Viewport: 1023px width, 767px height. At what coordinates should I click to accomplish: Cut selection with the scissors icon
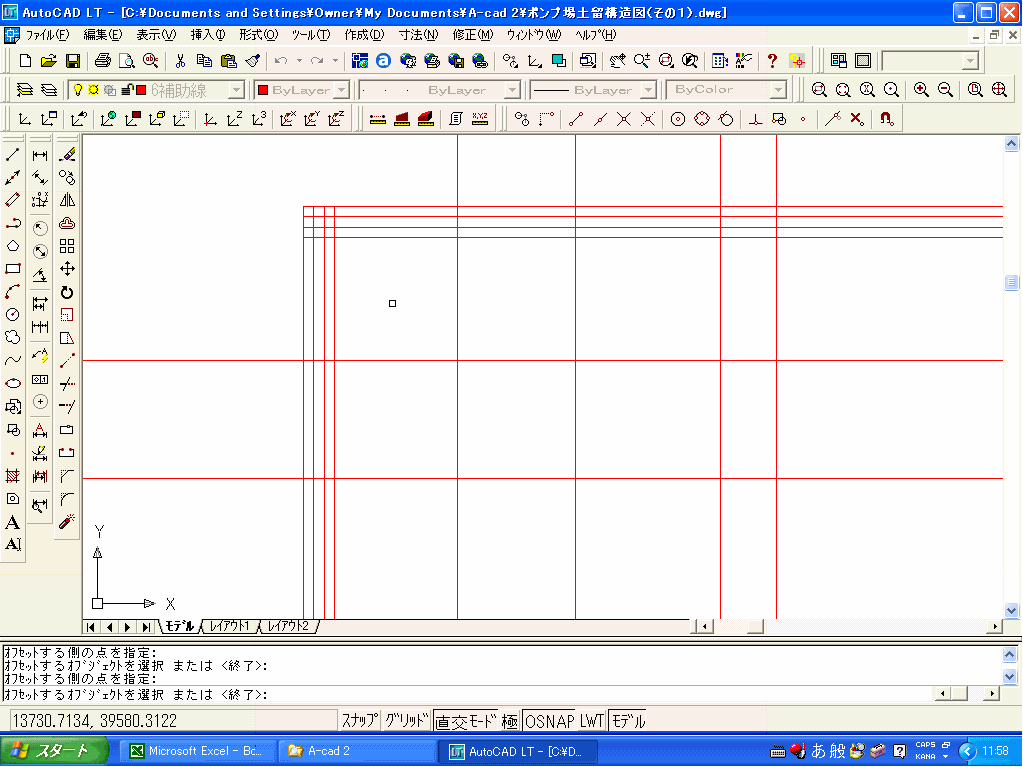tap(180, 61)
